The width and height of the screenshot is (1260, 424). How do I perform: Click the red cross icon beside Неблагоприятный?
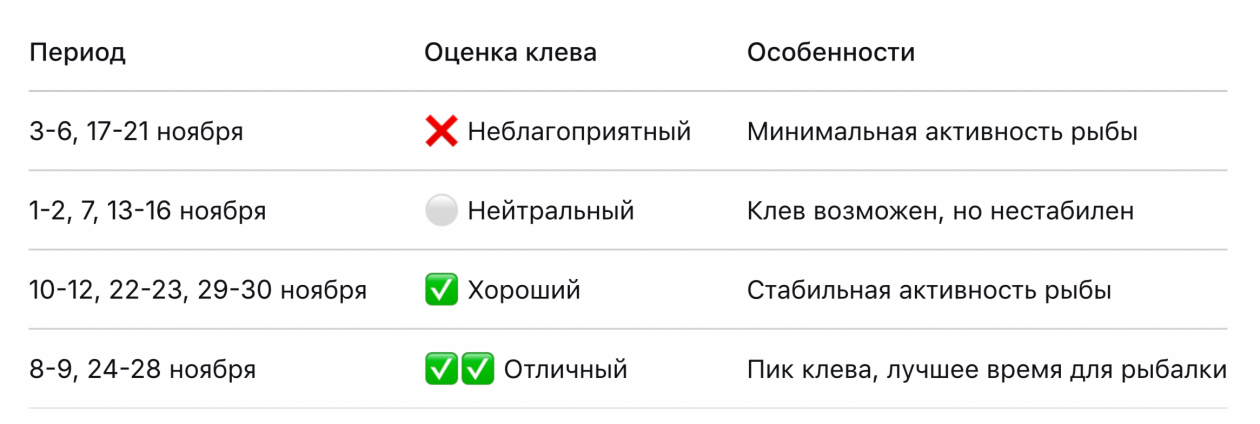pos(441,131)
